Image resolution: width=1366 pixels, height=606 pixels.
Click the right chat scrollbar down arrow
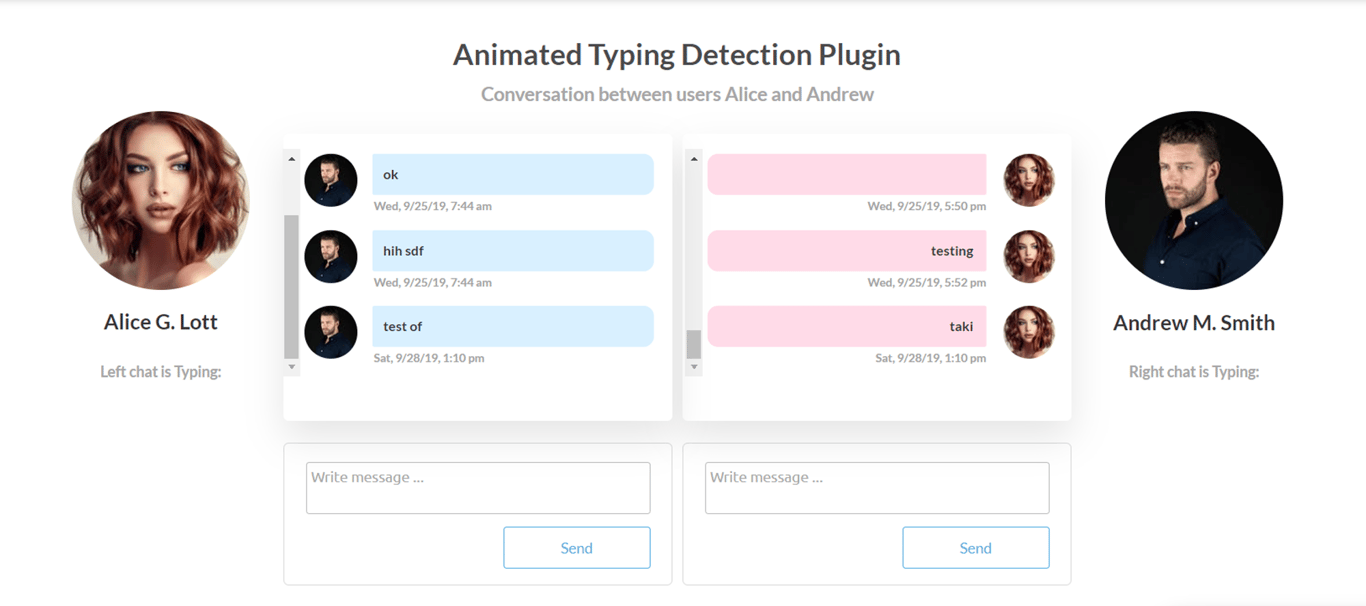point(694,367)
